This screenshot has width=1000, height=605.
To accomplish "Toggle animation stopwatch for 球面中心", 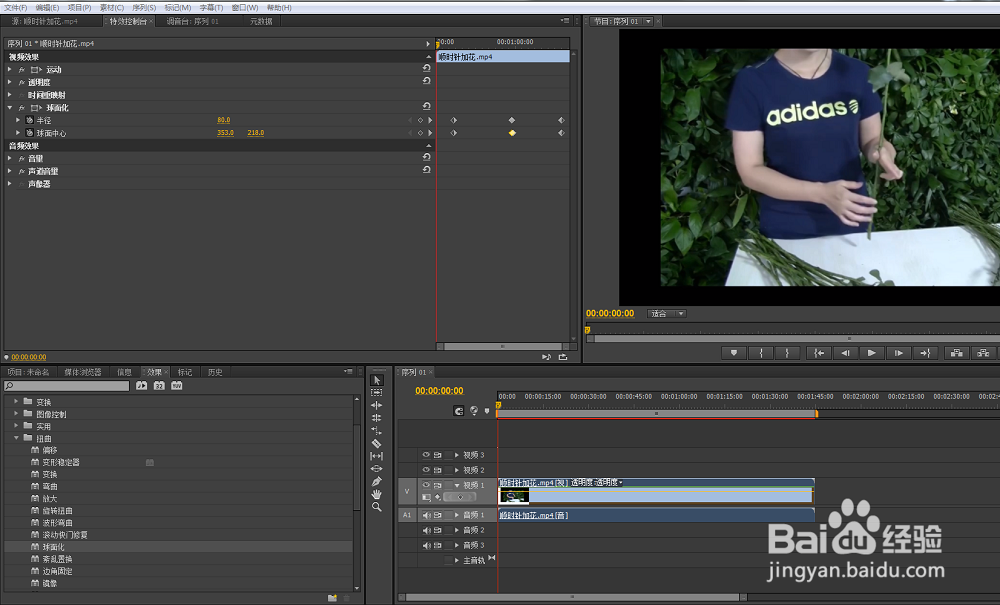I will pos(29,133).
